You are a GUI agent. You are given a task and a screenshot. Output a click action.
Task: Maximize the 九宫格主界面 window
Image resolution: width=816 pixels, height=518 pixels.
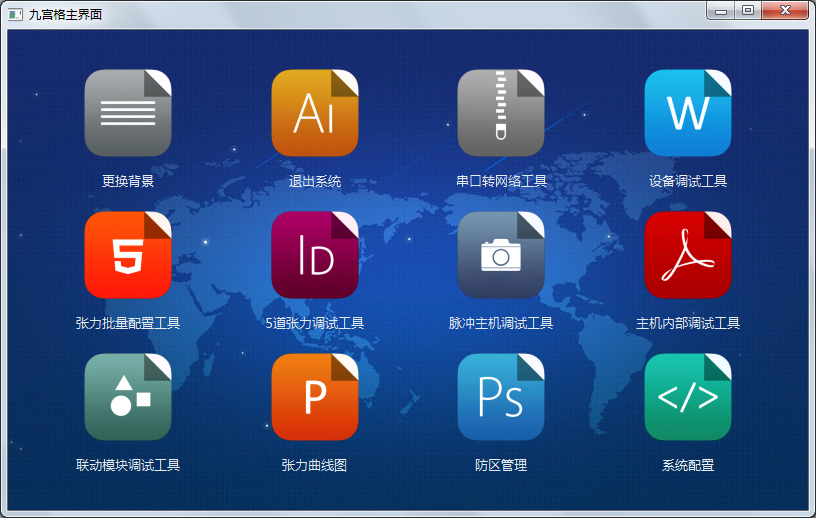[747, 11]
